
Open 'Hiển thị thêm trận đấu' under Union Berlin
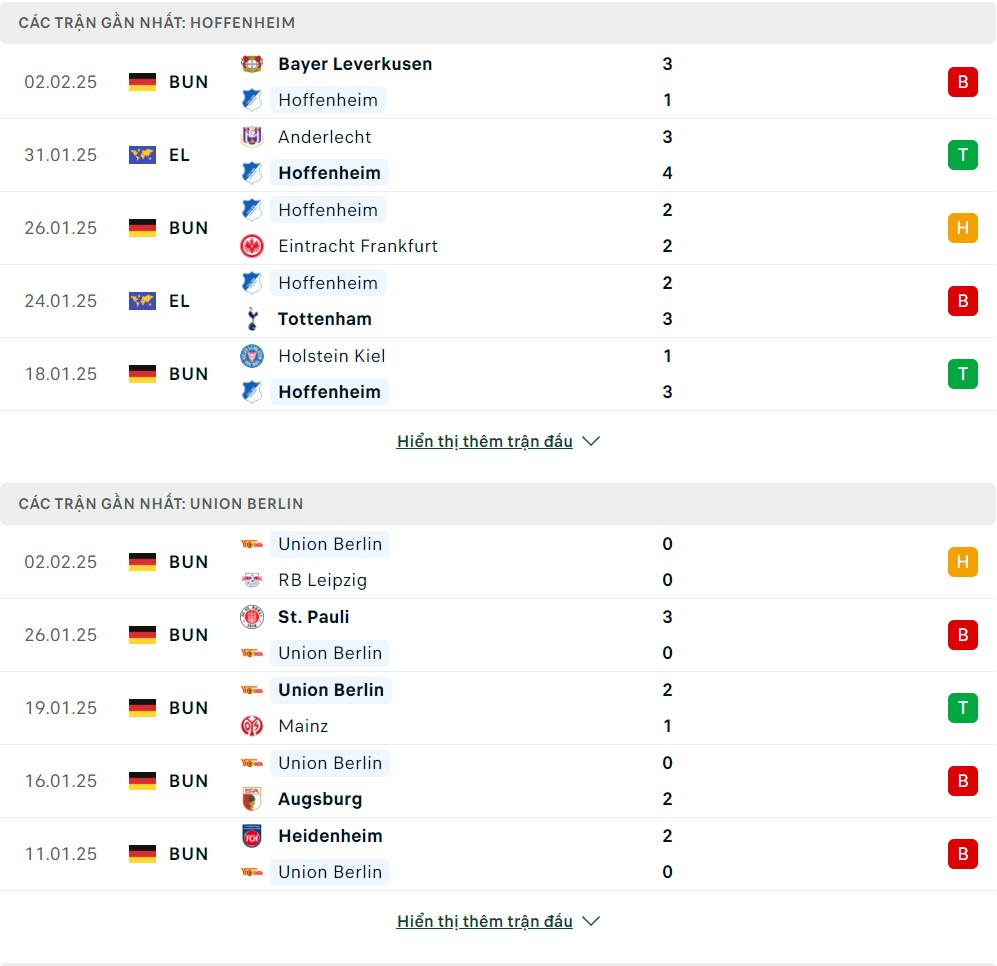pos(485,921)
